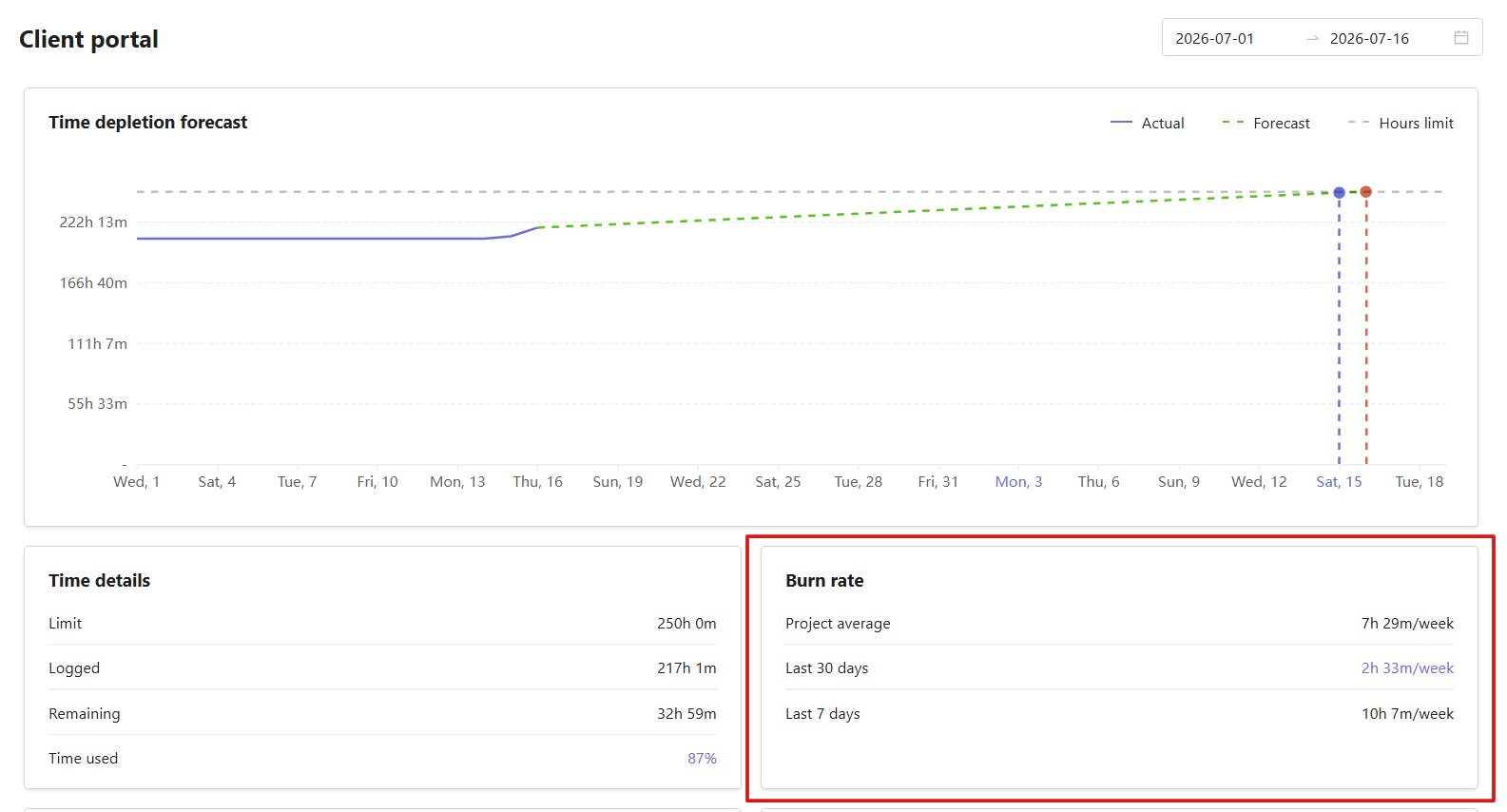Viewport: 1507px width, 812px height.
Task: Click the Fri, 31 axis label
Action: (x=938, y=482)
